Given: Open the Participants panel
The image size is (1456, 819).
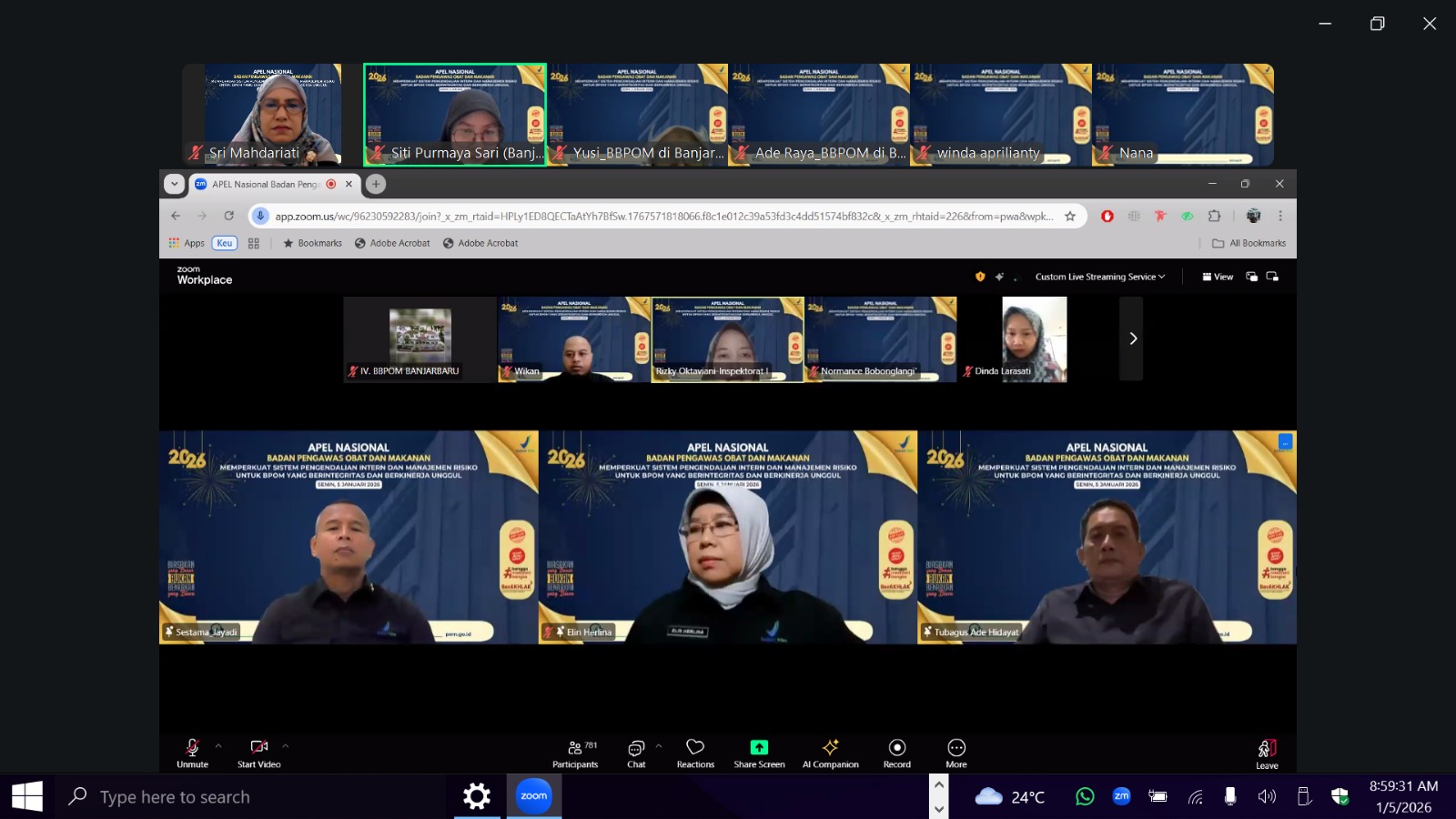Looking at the screenshot, I should point(575,753).
